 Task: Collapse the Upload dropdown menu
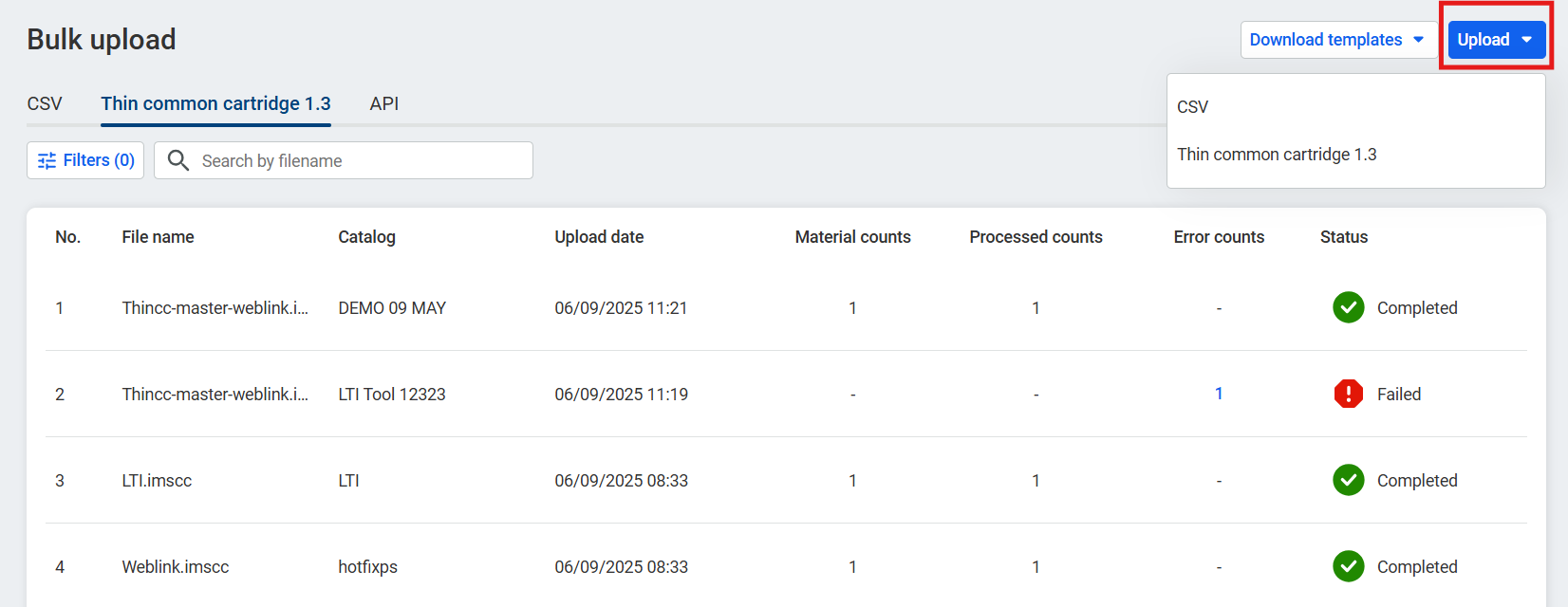[x=1496, y=40]
